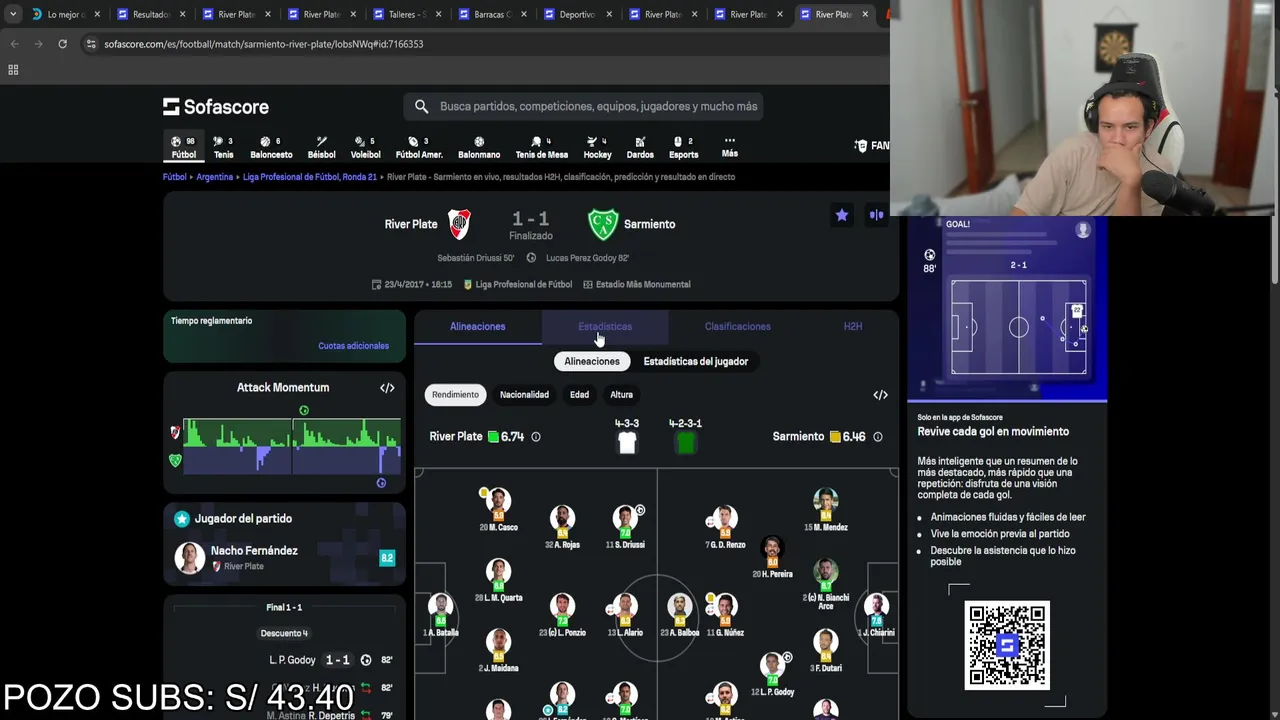Open the Tenis sport category
Screen dimensions: 1280x720
(223, 147)
